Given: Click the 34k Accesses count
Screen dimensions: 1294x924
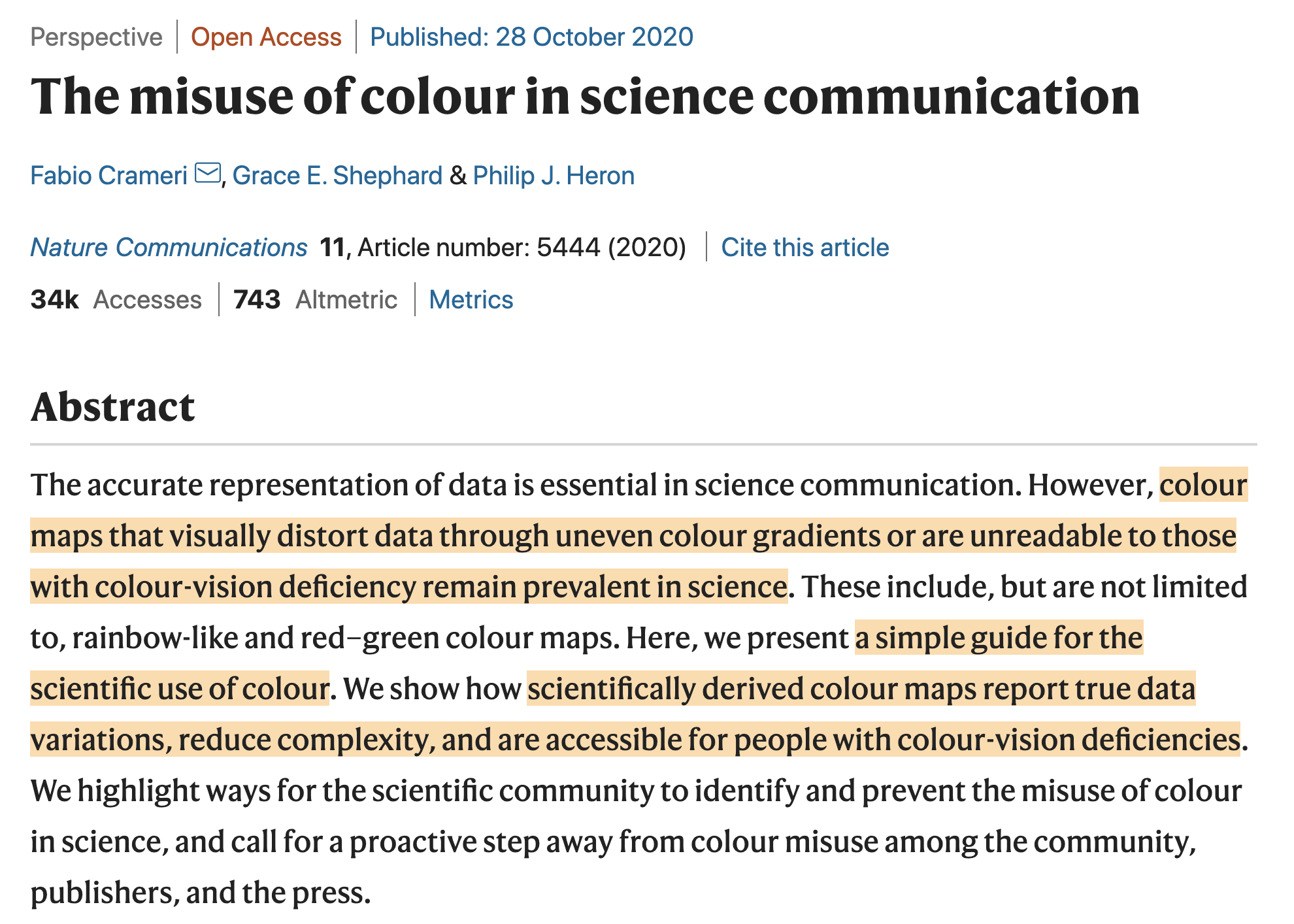Looking at the screenshot, I should [x=116, y=300].
